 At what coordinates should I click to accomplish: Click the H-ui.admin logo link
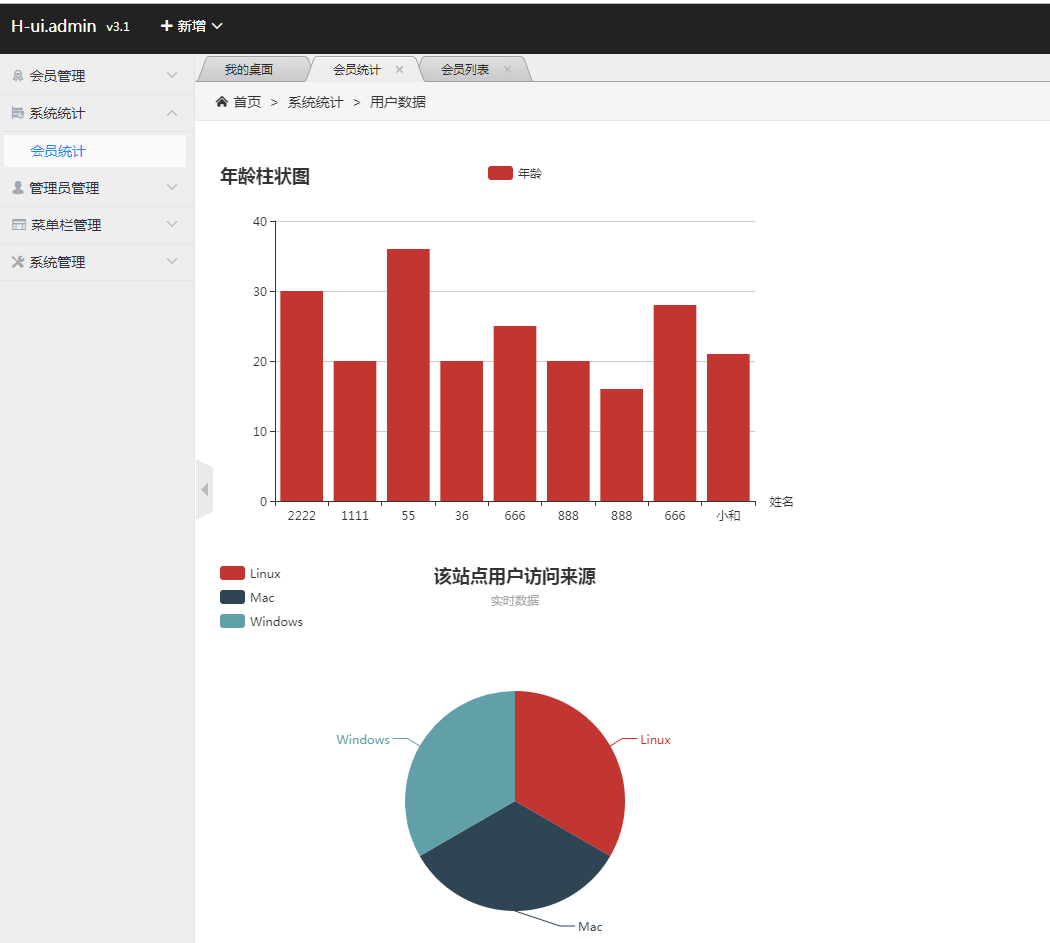(54, 26)
